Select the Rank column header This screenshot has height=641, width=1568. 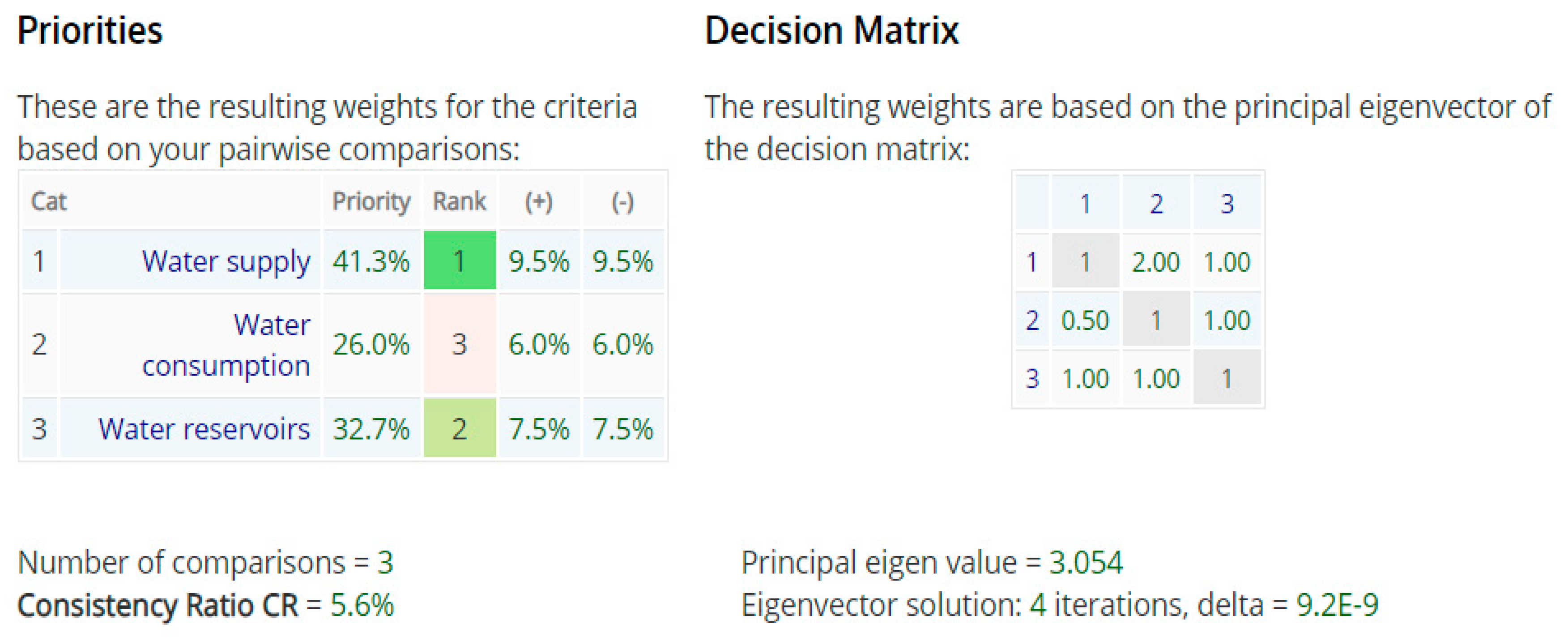[x=459, y=201]
